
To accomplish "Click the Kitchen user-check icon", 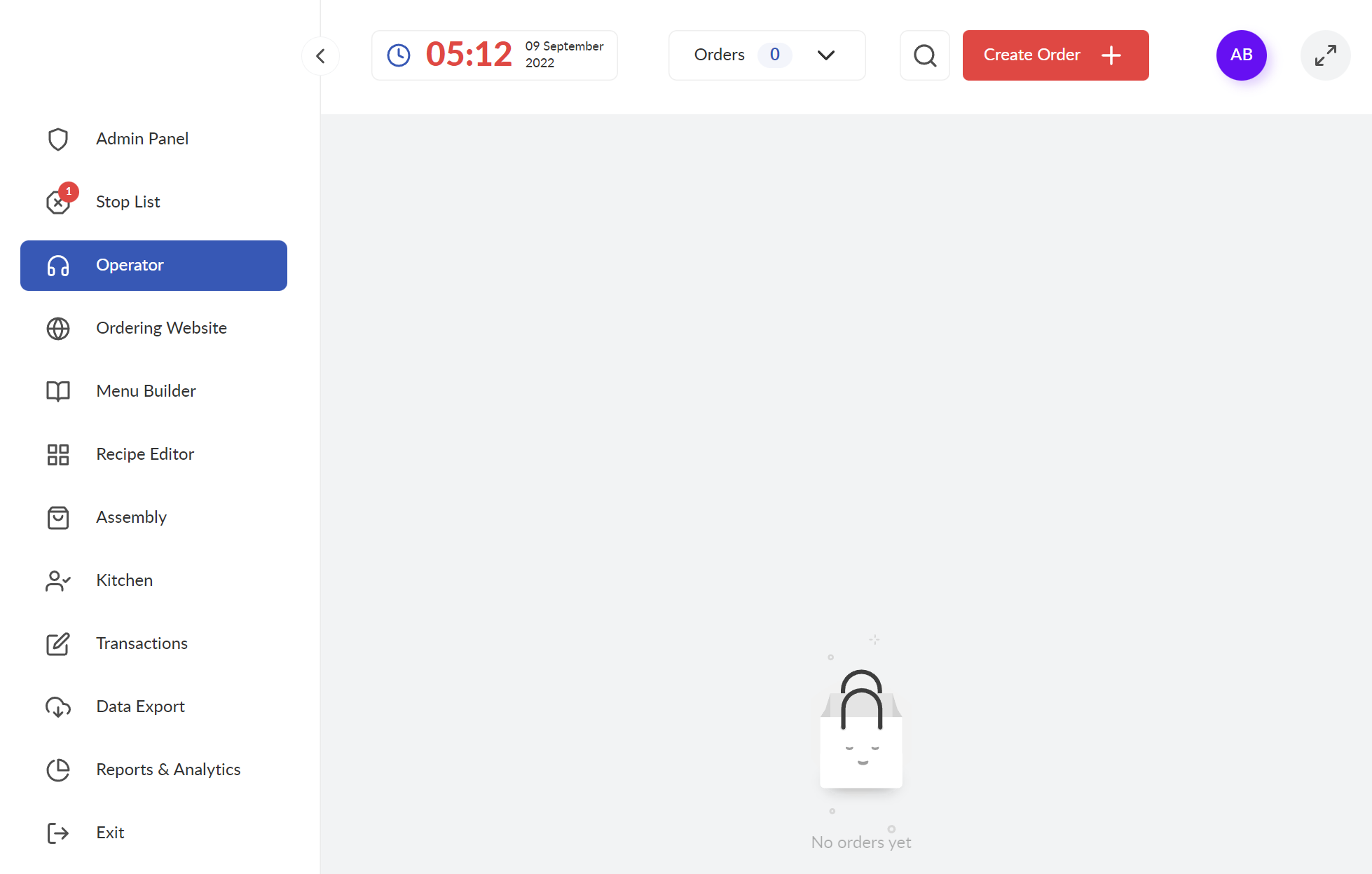I will [58, 580].
